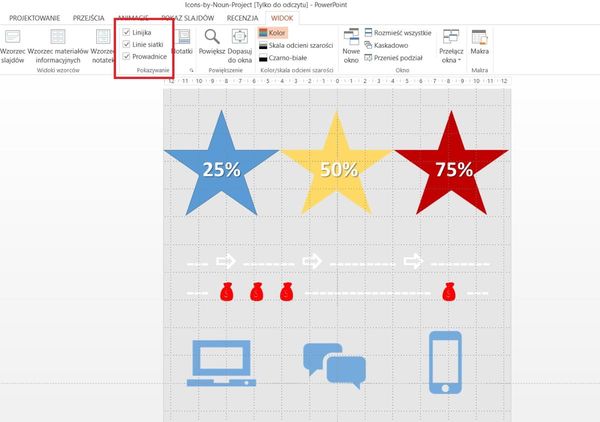Toggle the Linie siatki checkbox

click(x=126, y=45)
